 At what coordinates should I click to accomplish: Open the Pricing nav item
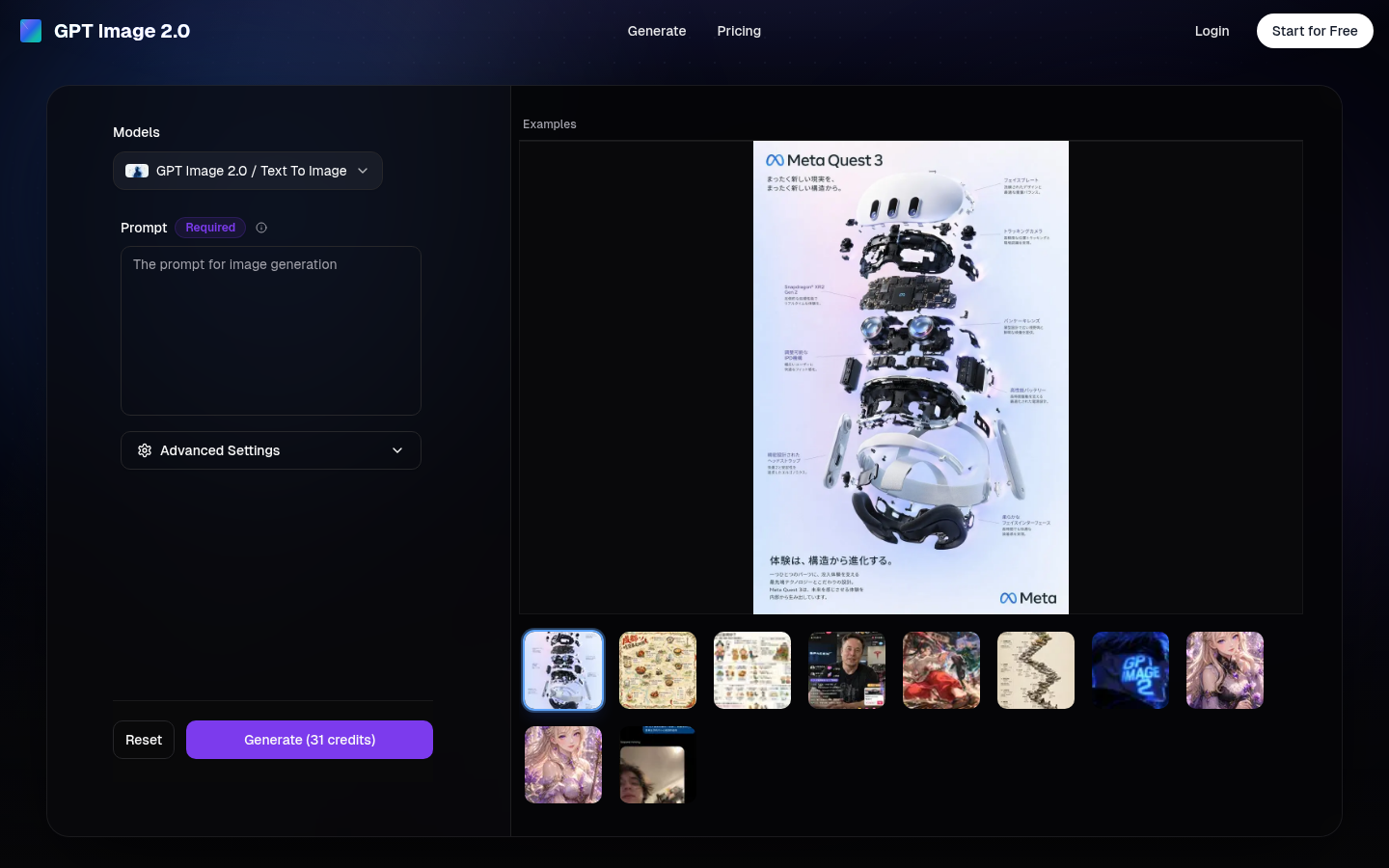point(739,31)
